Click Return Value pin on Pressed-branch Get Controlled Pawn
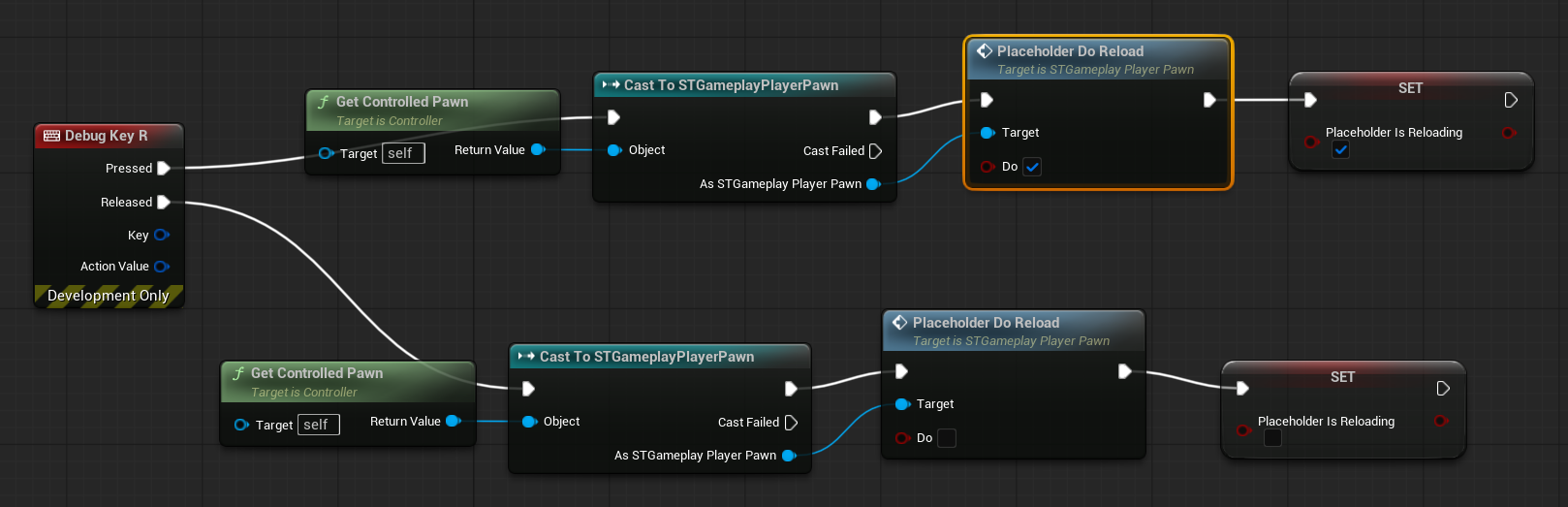 click(x=538, y=150)
